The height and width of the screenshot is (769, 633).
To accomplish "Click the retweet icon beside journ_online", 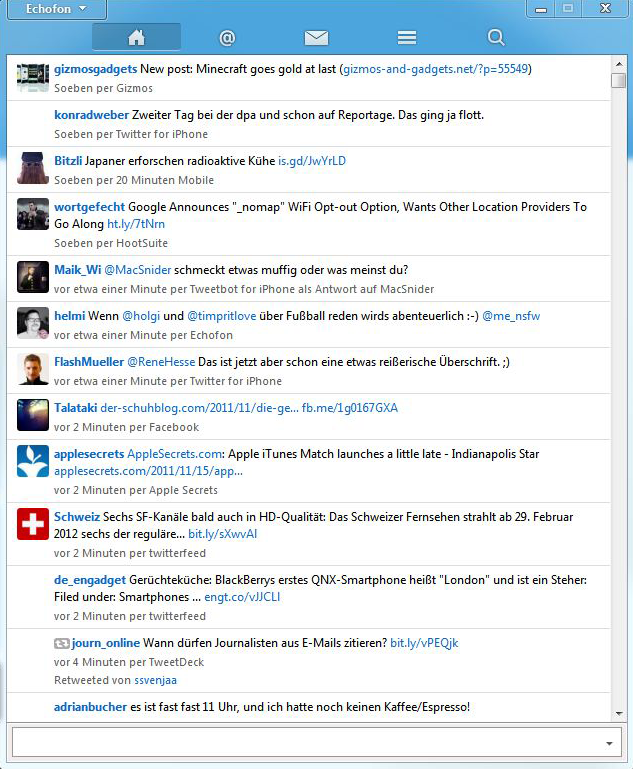I will [x=61, y=643].
